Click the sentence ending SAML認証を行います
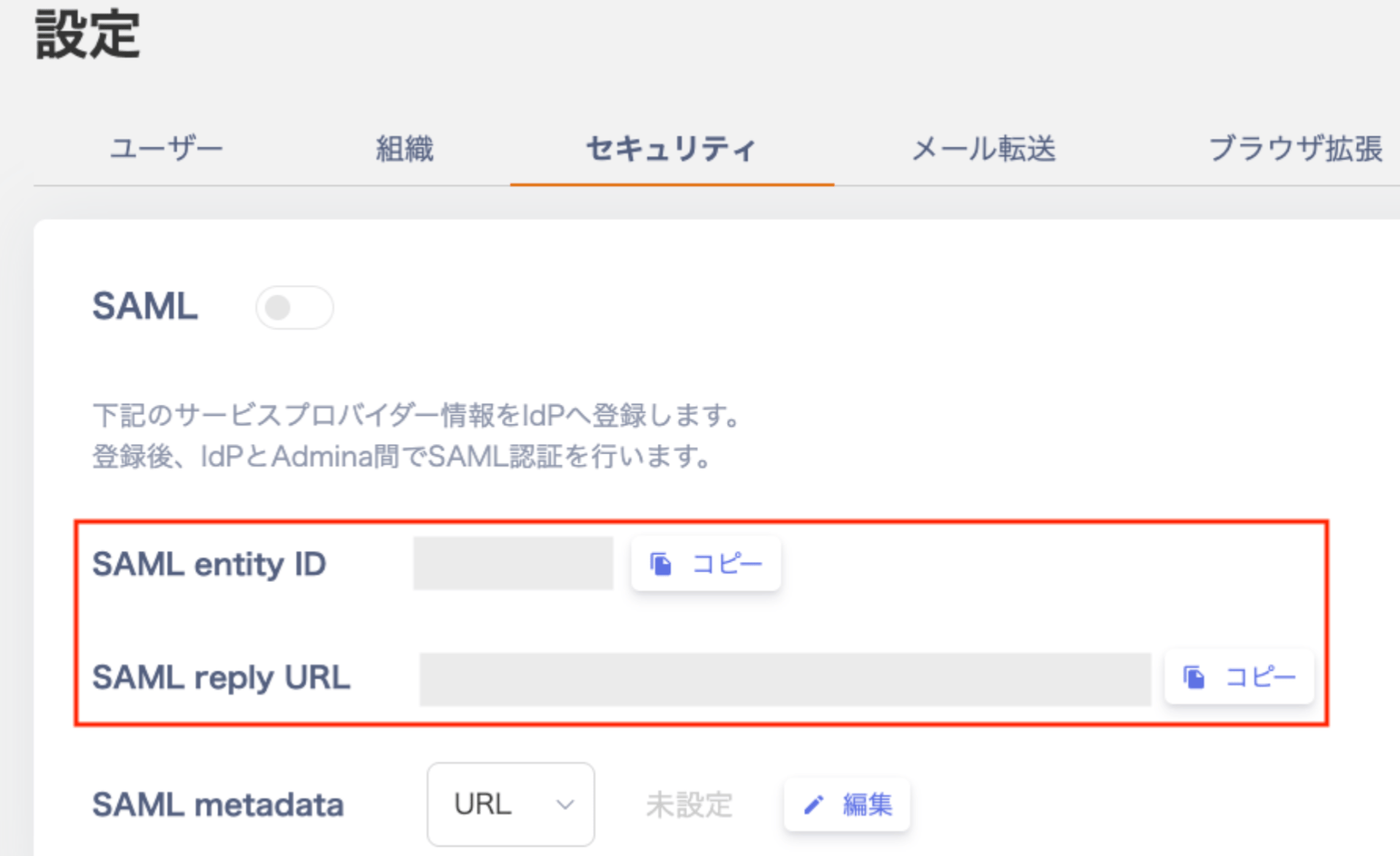 pyautogui.click(x=402, y=456)
